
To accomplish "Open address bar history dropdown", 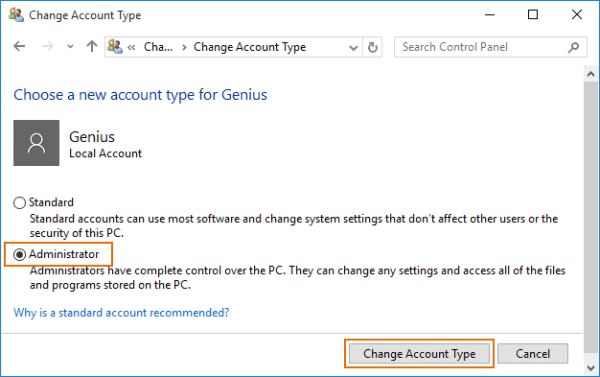I will click(x=354, y=48).
